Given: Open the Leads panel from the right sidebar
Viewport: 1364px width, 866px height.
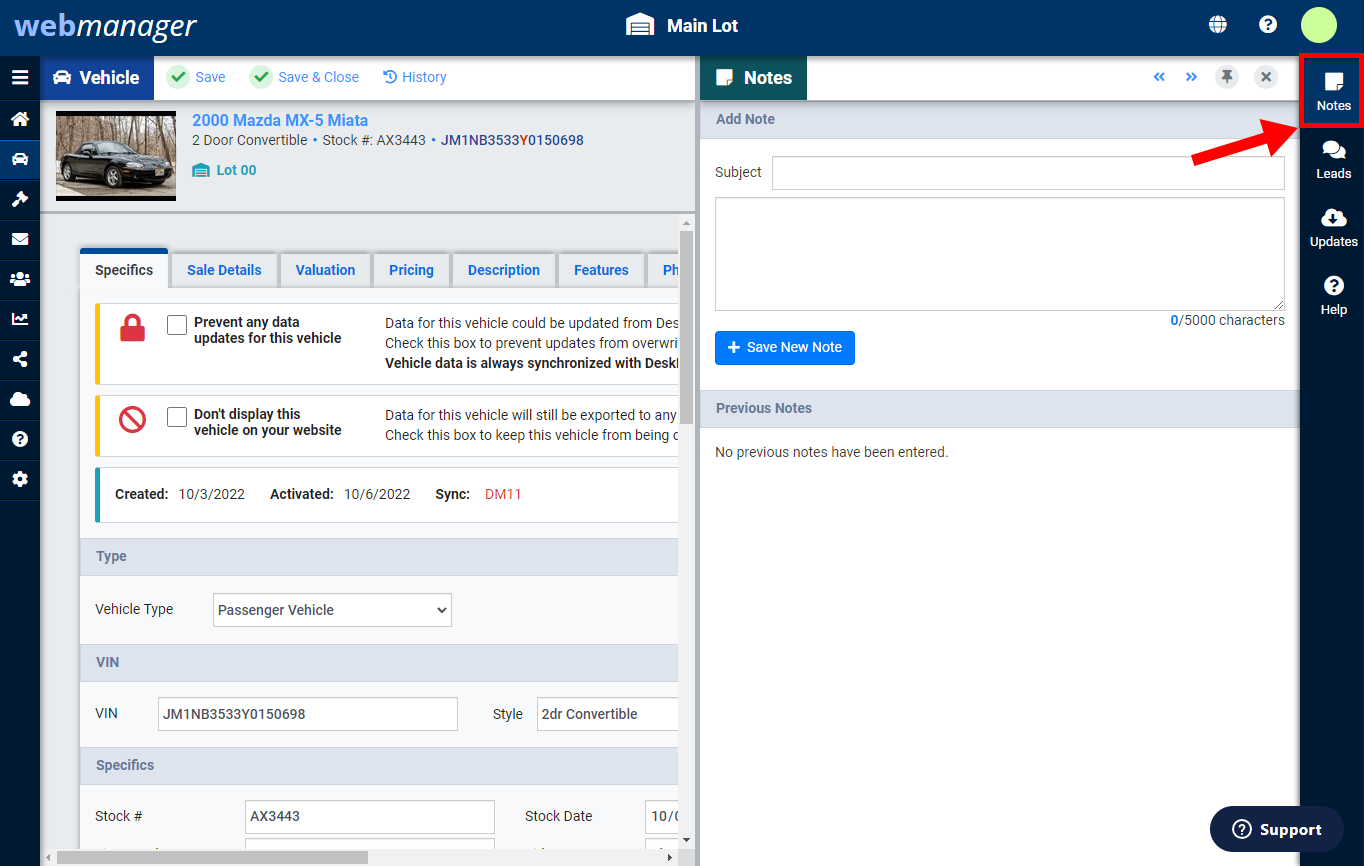Looking at the screenshot, I should 1333,160.
